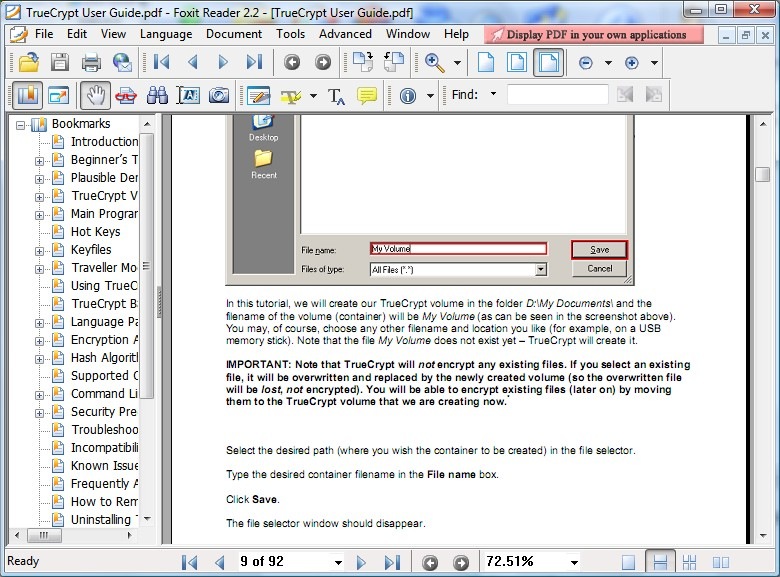Viewport: 780px width, 577px height.
Task: Go to previous page in top toolbar
Action: [193, 62]
